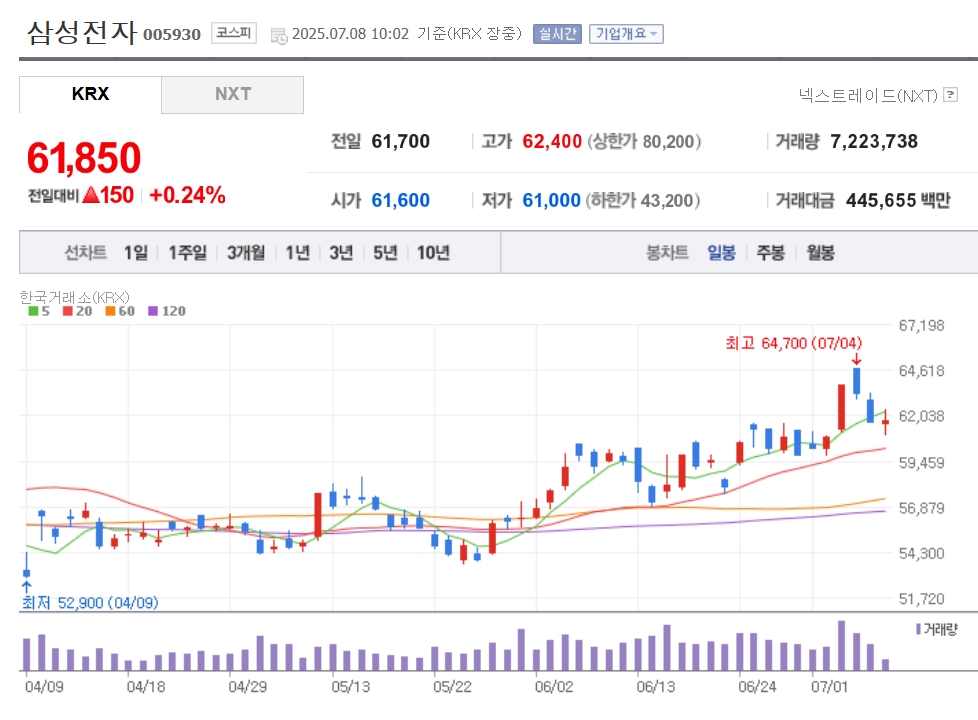Screen dimensions: 978x720
Task: Click the x-axis date label 04/29
Action: click(248, 687)
